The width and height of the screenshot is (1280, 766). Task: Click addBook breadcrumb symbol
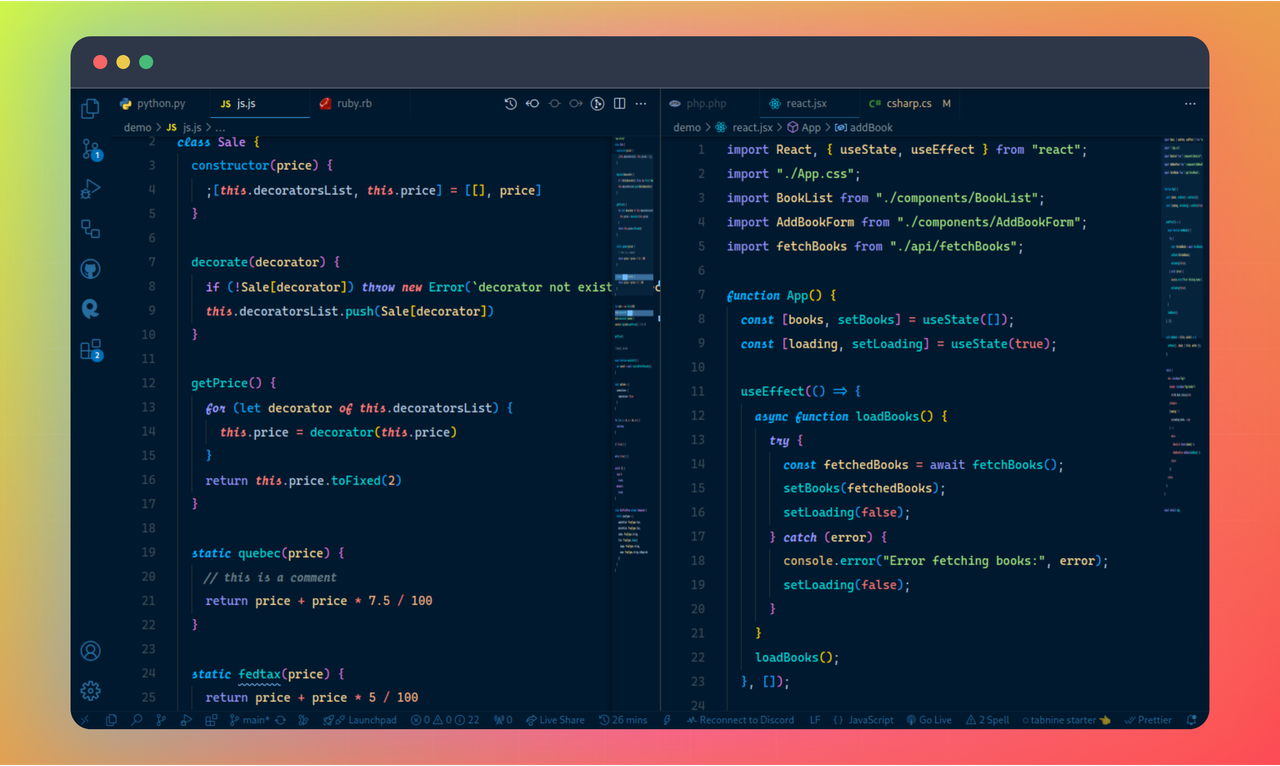[x=864, y=127]
